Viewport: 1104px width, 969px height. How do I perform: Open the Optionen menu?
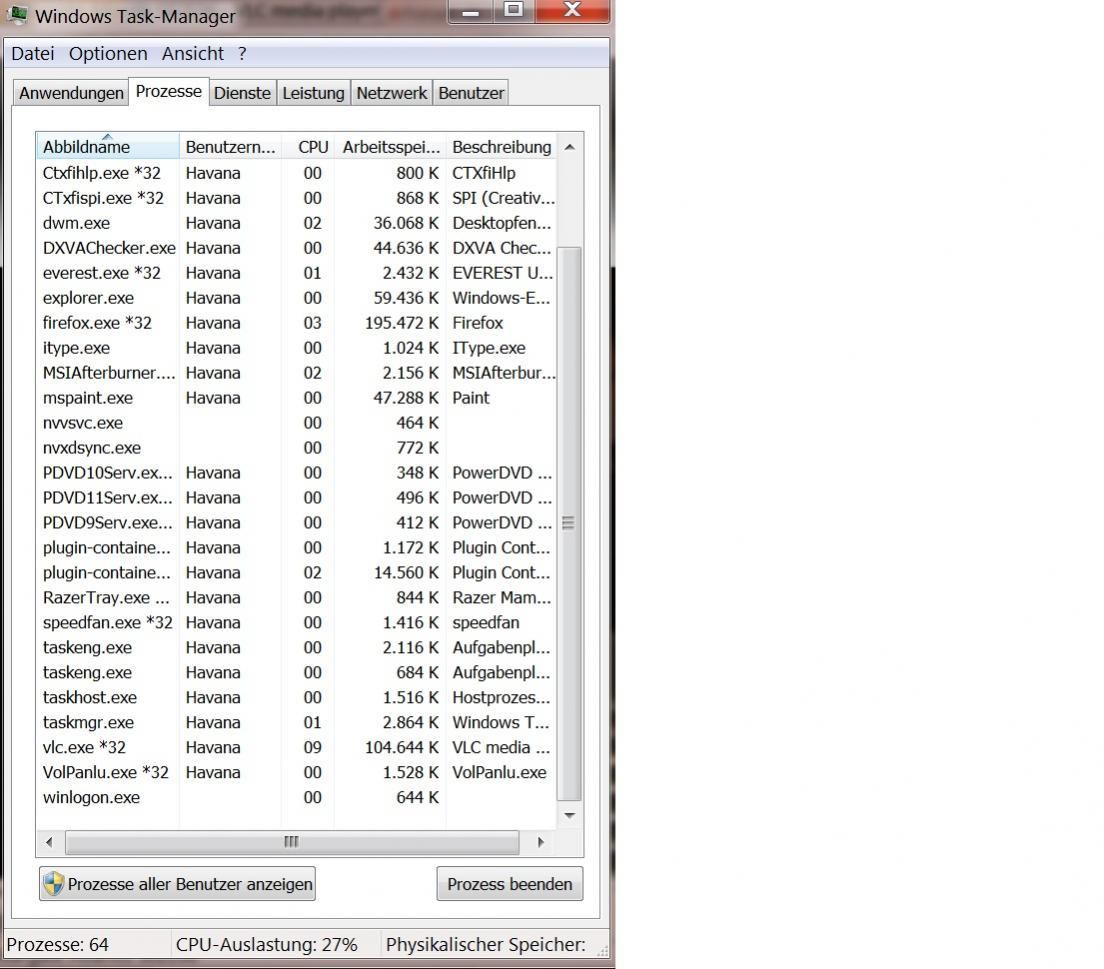point(108,54)
